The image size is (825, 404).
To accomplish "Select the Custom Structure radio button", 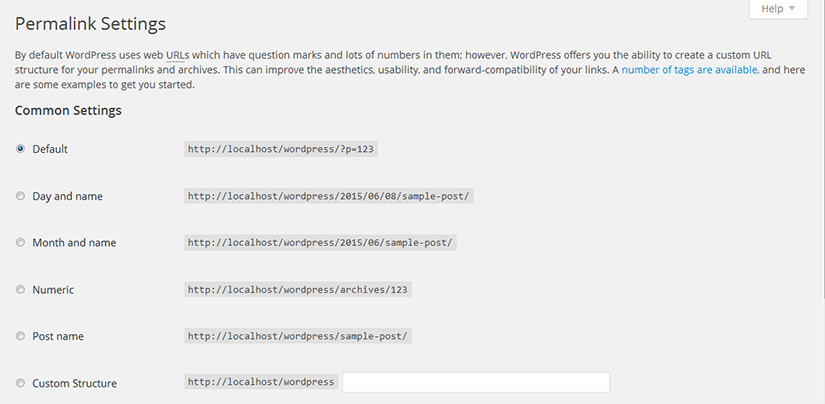I will tap(21, 383).
